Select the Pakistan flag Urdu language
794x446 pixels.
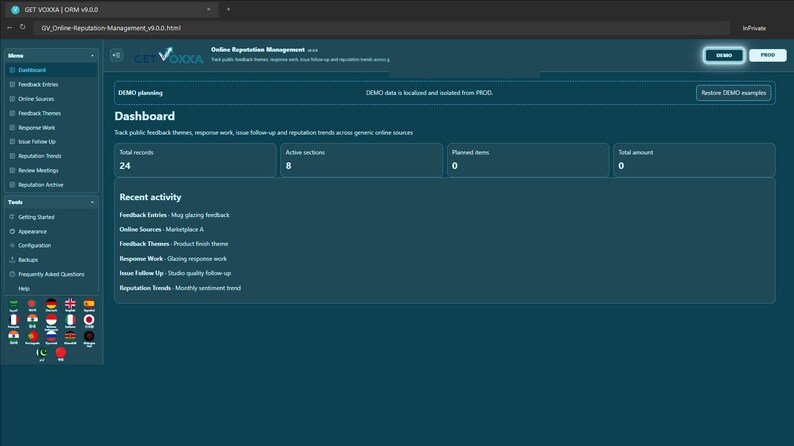pos(42,353)
